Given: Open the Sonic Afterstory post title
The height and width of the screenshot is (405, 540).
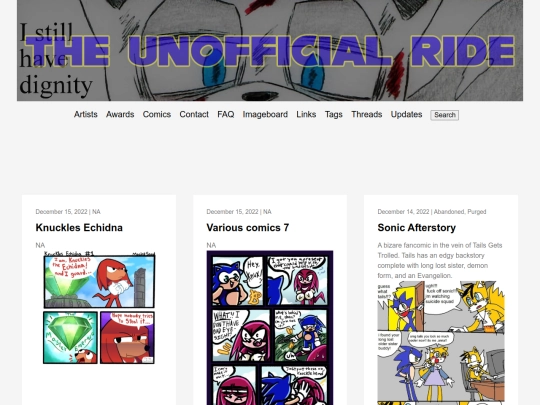Looking at the screenshot, I should point(417,228).
